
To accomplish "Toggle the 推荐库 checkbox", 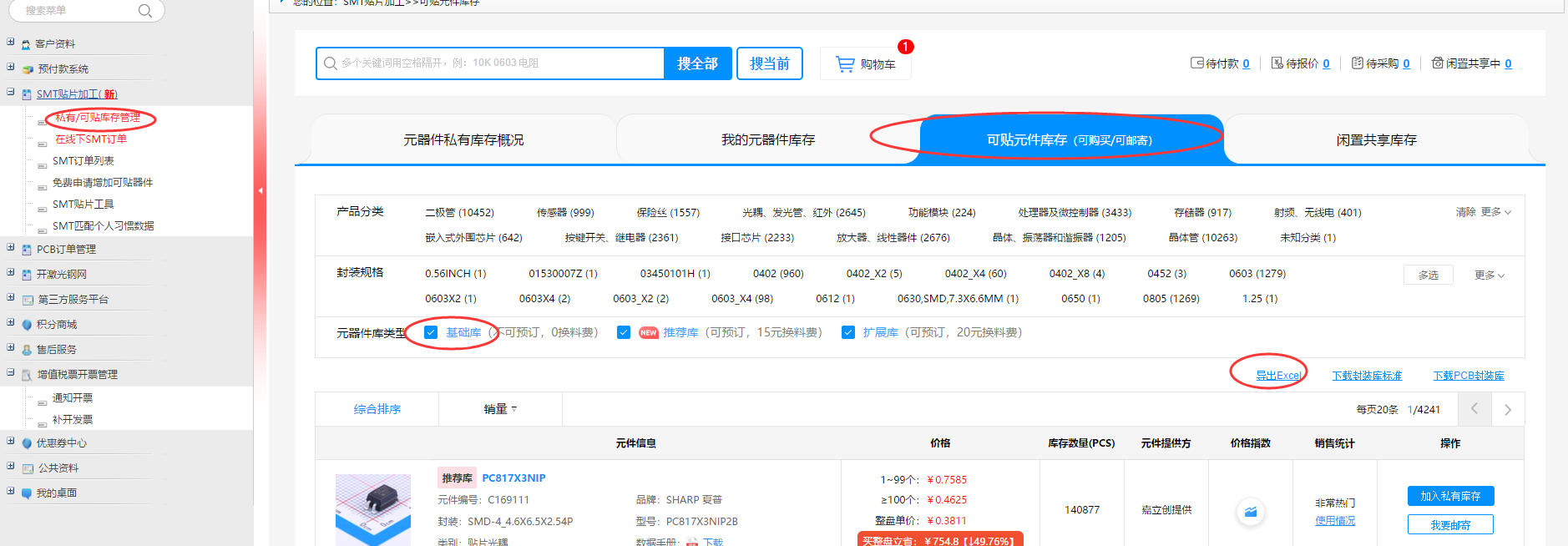I will pyautogui.click(x=624, y=332).
